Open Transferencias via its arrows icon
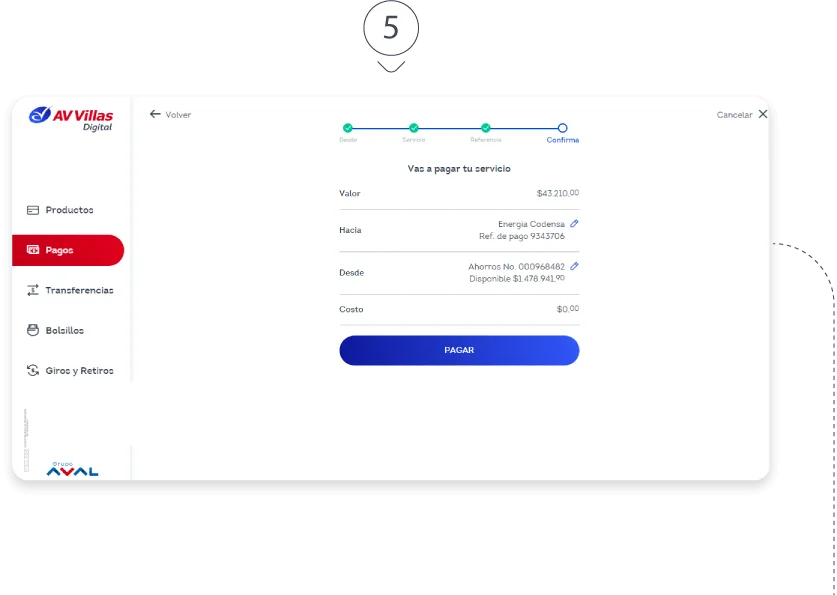 tap(32, 290)
